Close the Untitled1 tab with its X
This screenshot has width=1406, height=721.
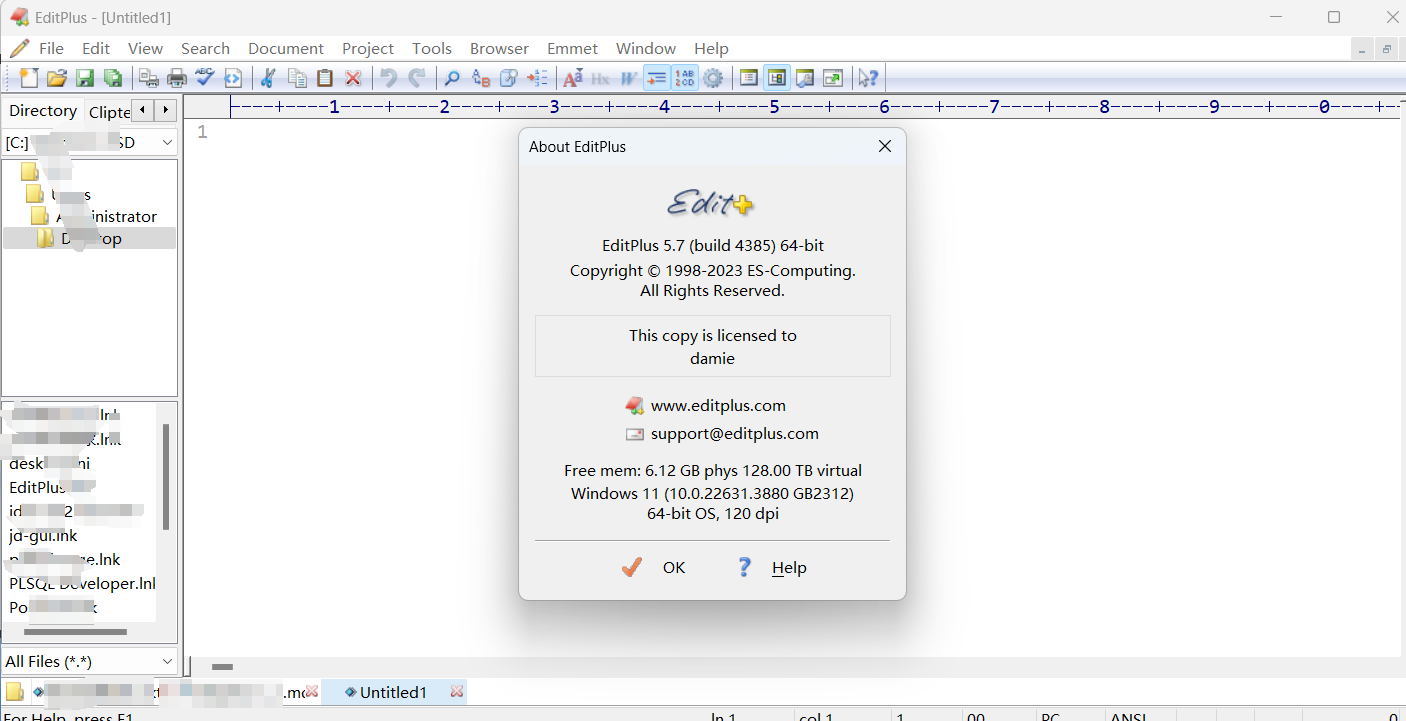point(457,692)
